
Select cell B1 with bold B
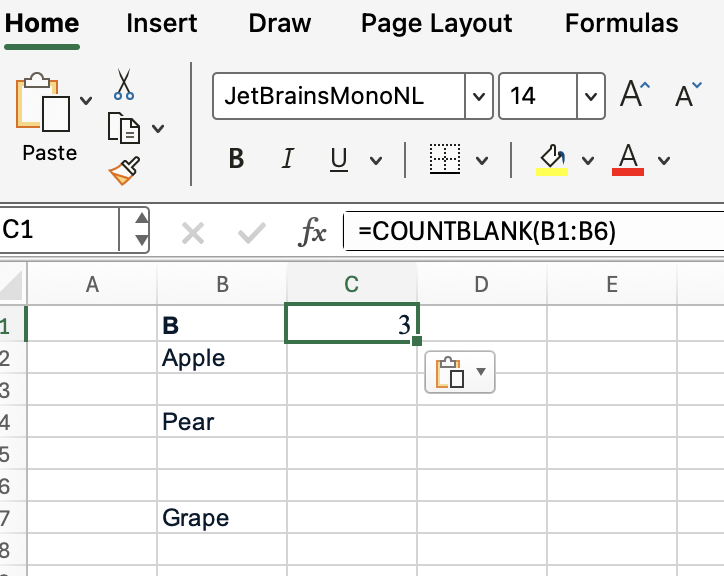click(x=222, y=325)
